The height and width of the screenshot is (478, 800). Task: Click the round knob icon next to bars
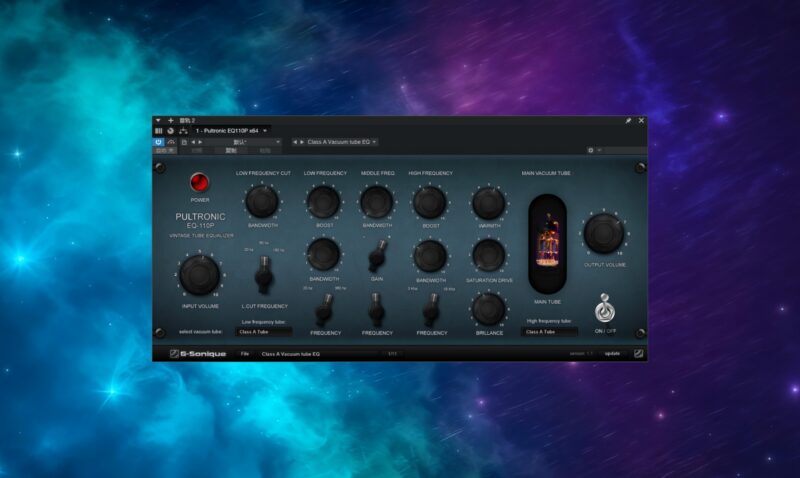pos(170,131)
